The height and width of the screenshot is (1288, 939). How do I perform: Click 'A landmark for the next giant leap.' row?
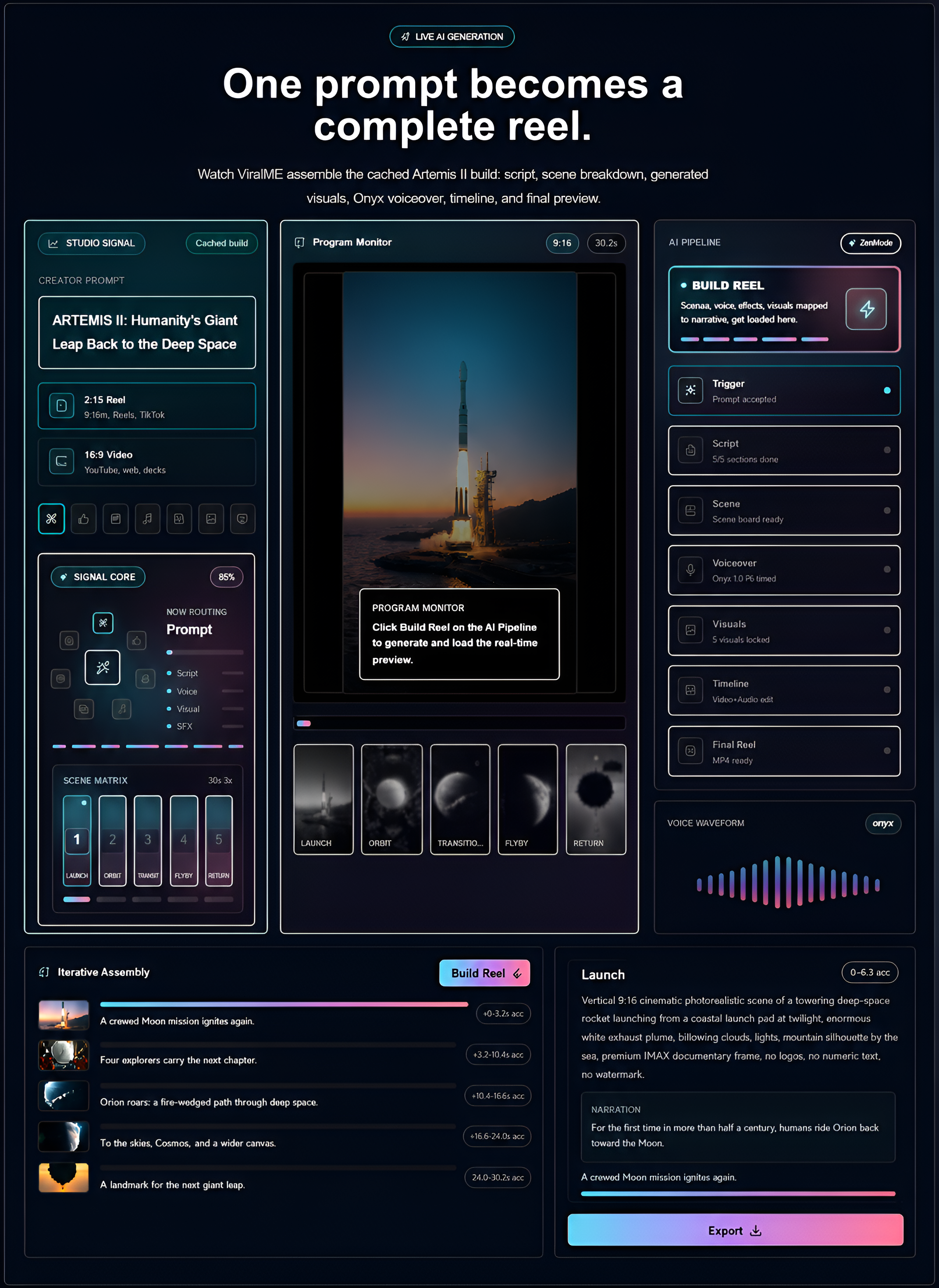click(284, 1178)
